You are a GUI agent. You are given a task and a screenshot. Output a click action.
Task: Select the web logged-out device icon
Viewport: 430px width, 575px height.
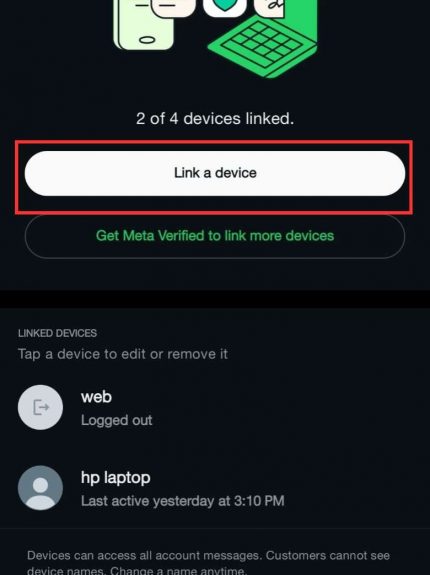coord(40,407)
